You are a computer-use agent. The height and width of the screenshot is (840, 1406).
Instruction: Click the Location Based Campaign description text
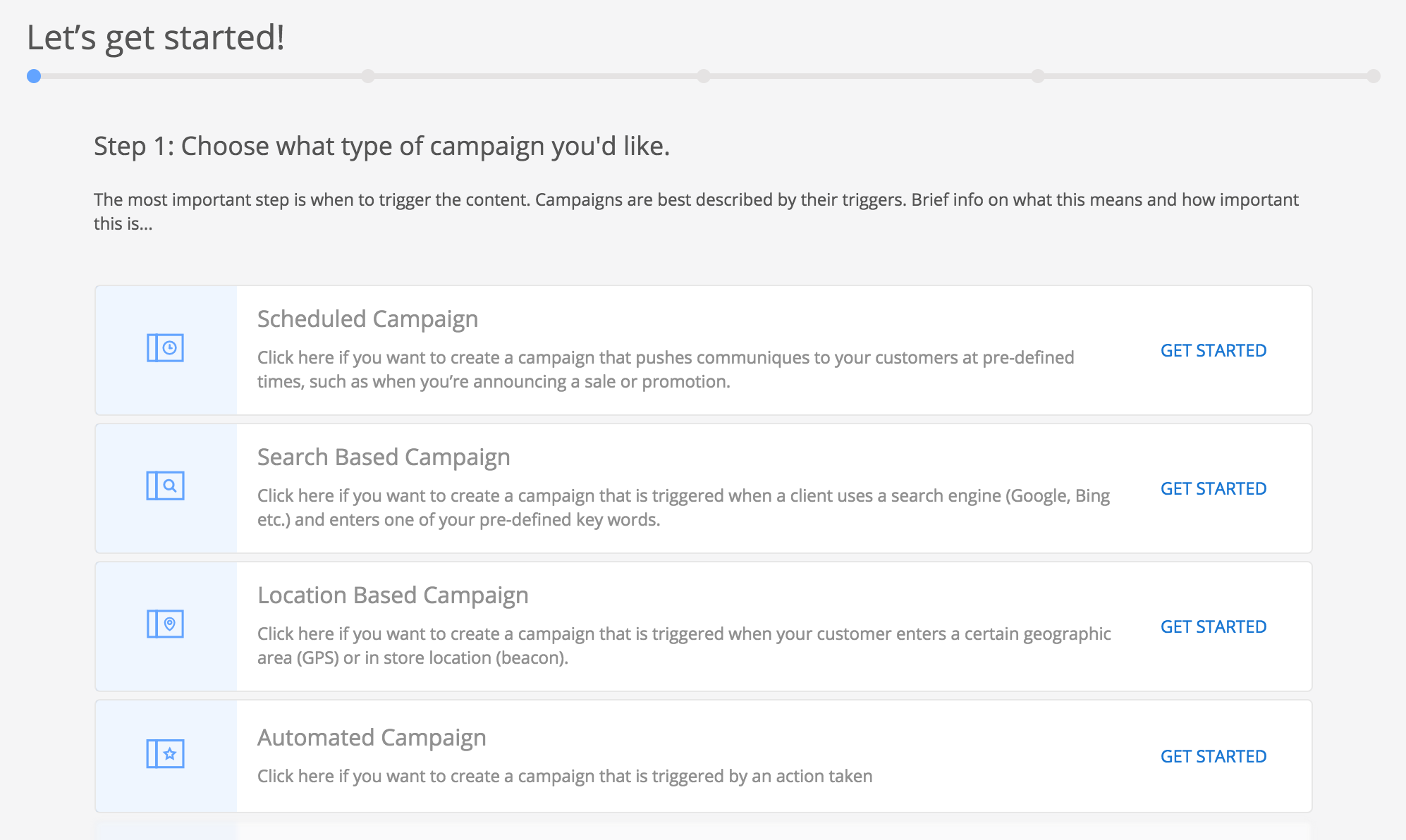pos(683,646)
